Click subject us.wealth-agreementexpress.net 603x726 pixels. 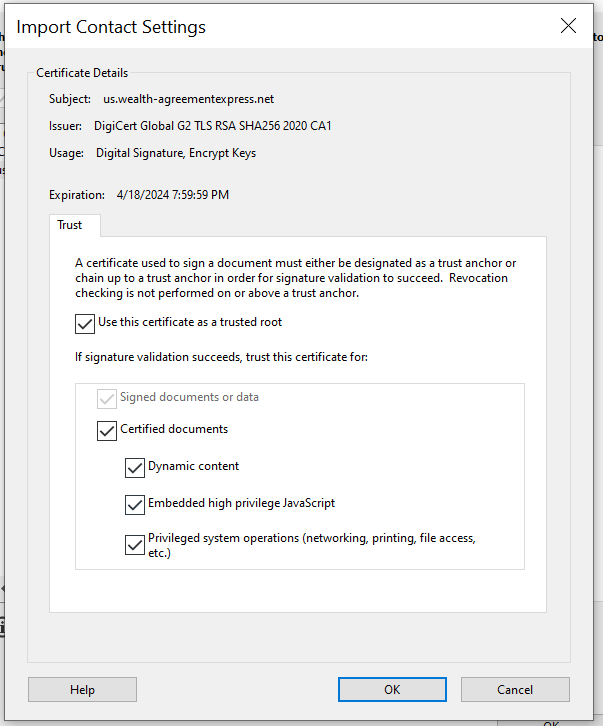pyautogui.click(x=188, y=99)
